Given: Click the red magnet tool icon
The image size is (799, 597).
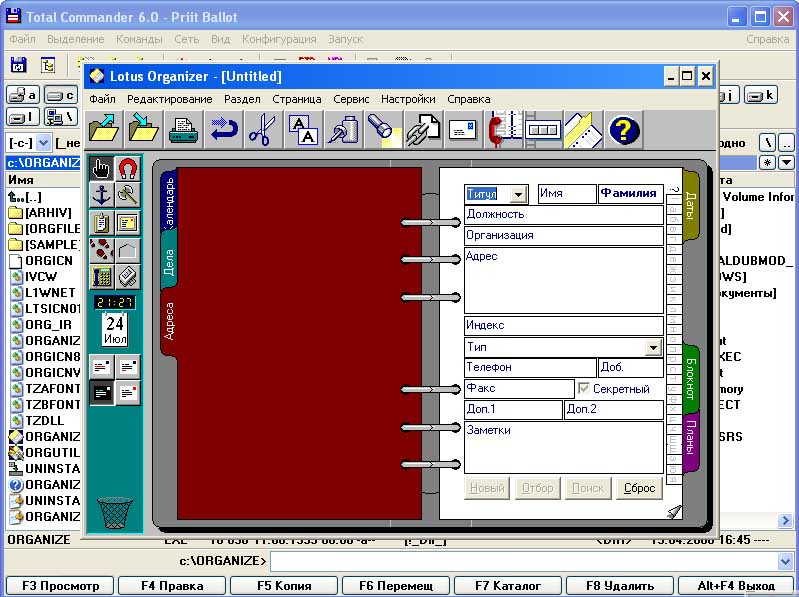Looking at the screenshot, I should (x=127, y=168).
